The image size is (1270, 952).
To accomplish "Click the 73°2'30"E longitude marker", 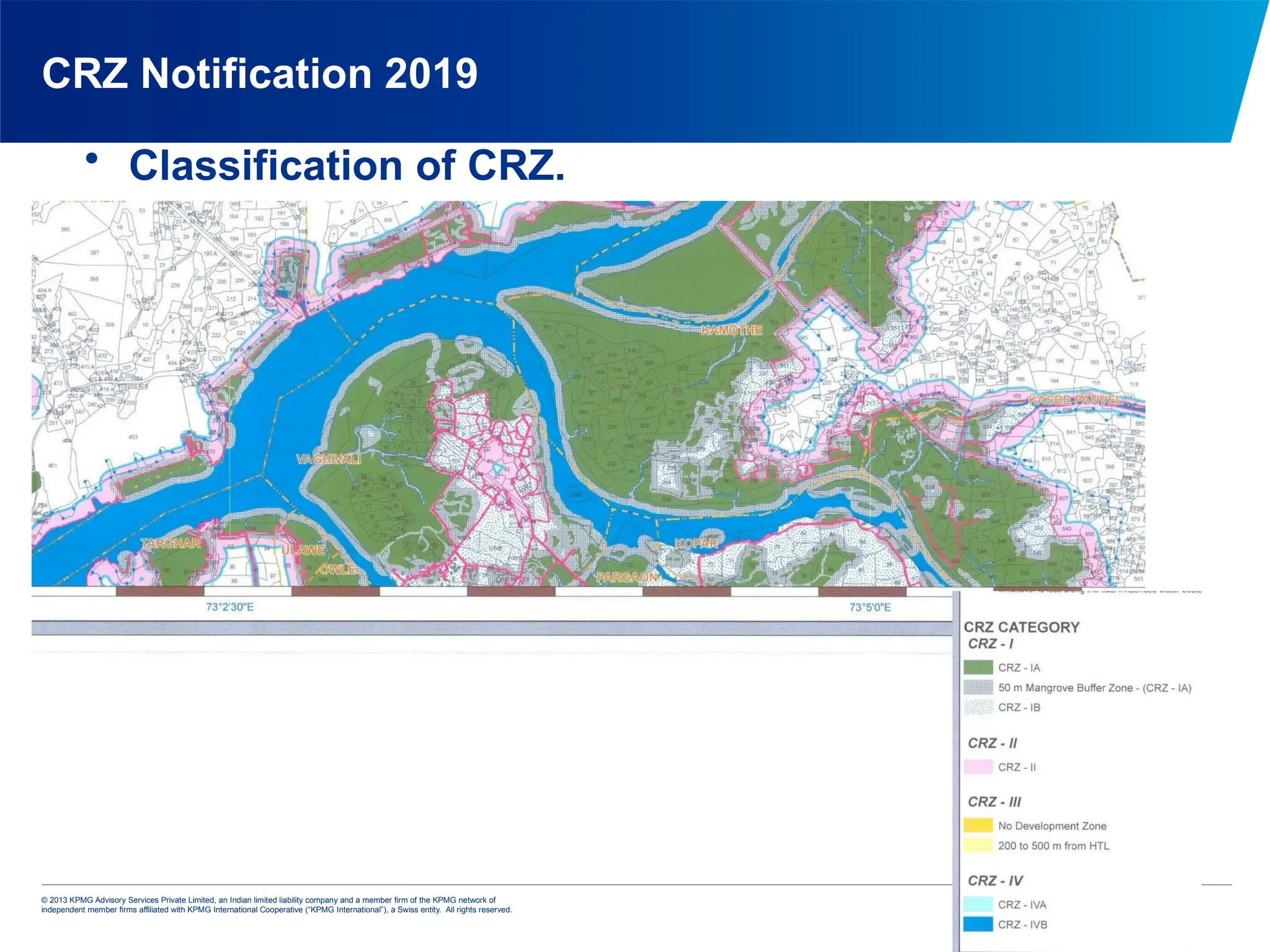I will coord(229,607).
